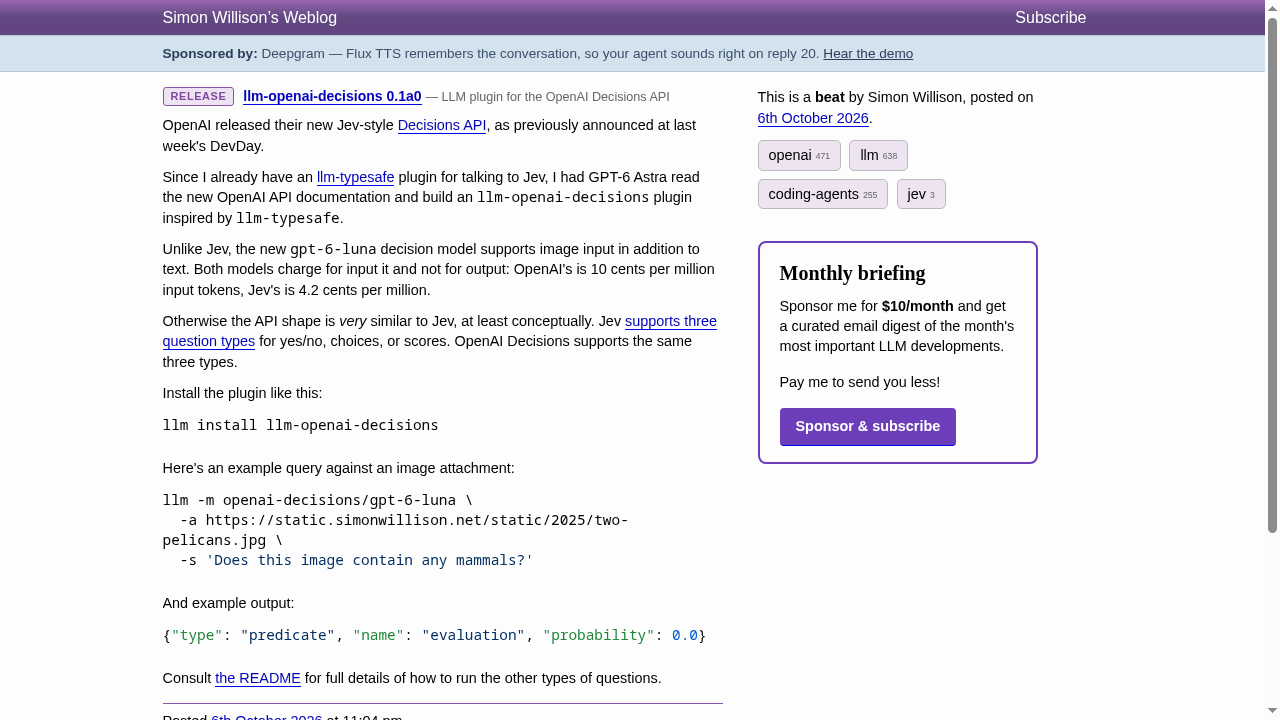Select the jev tag
1280x720 pixels.
point(921,194)
